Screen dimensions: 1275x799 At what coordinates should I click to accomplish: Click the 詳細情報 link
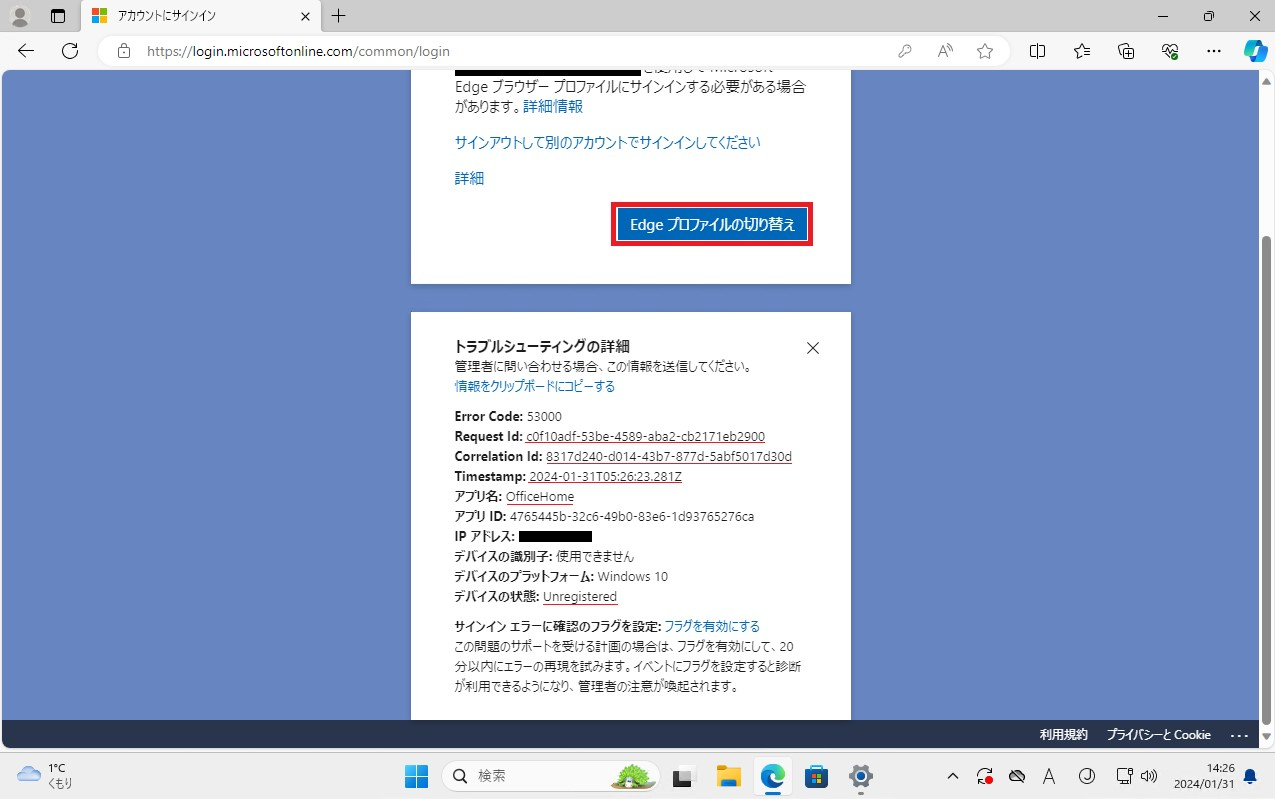[x=553, y=106]
